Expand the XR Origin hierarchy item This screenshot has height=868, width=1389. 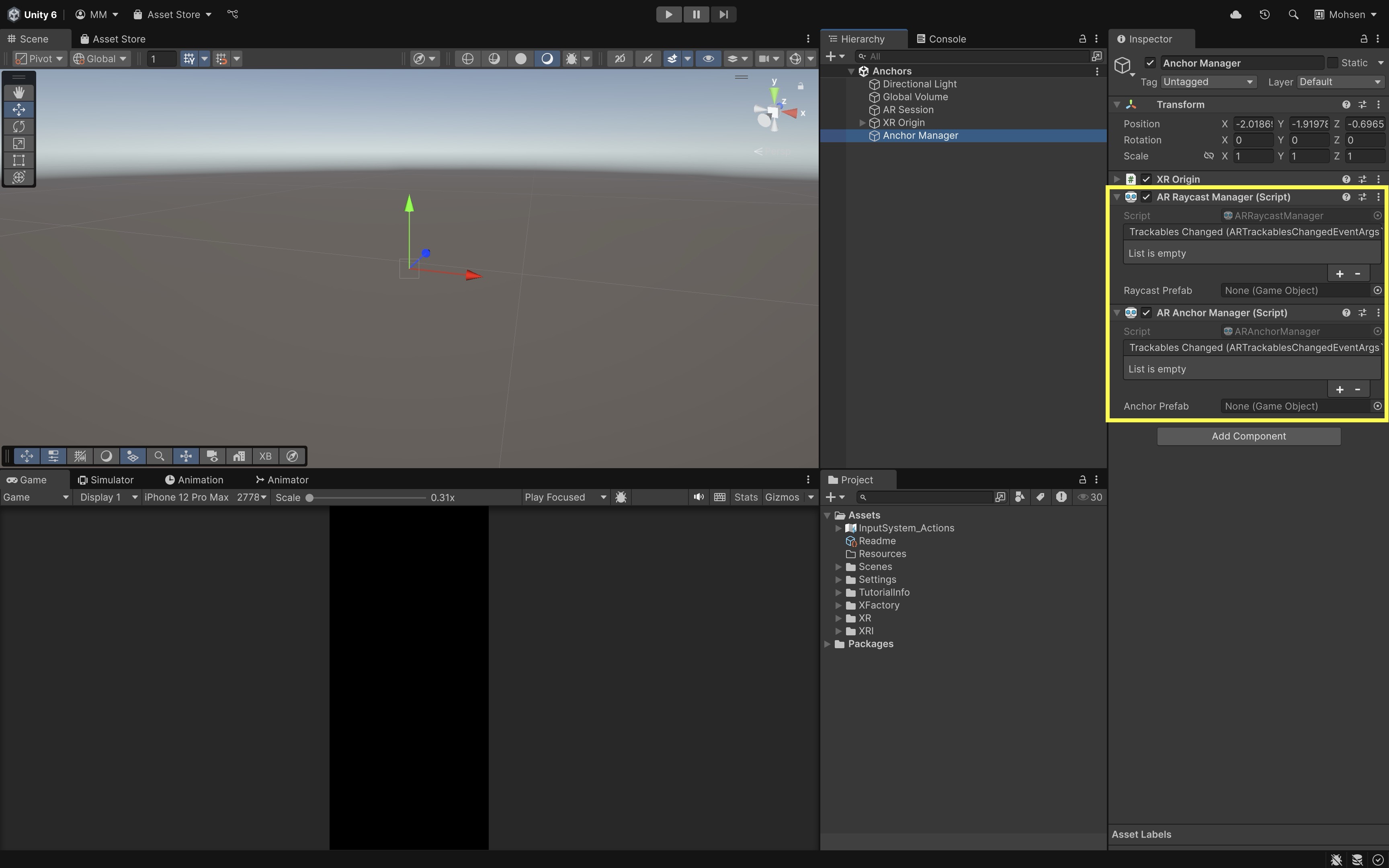862,123
